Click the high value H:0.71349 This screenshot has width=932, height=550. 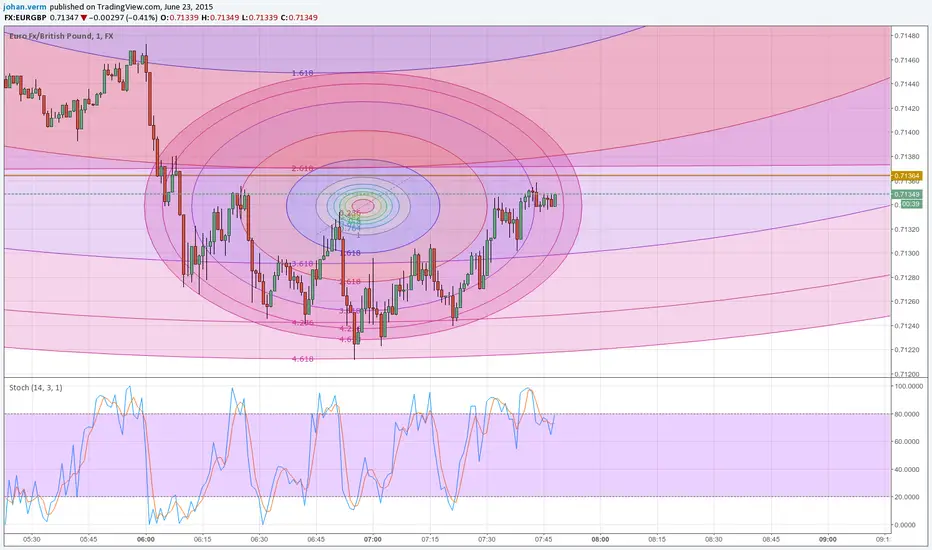219,18
